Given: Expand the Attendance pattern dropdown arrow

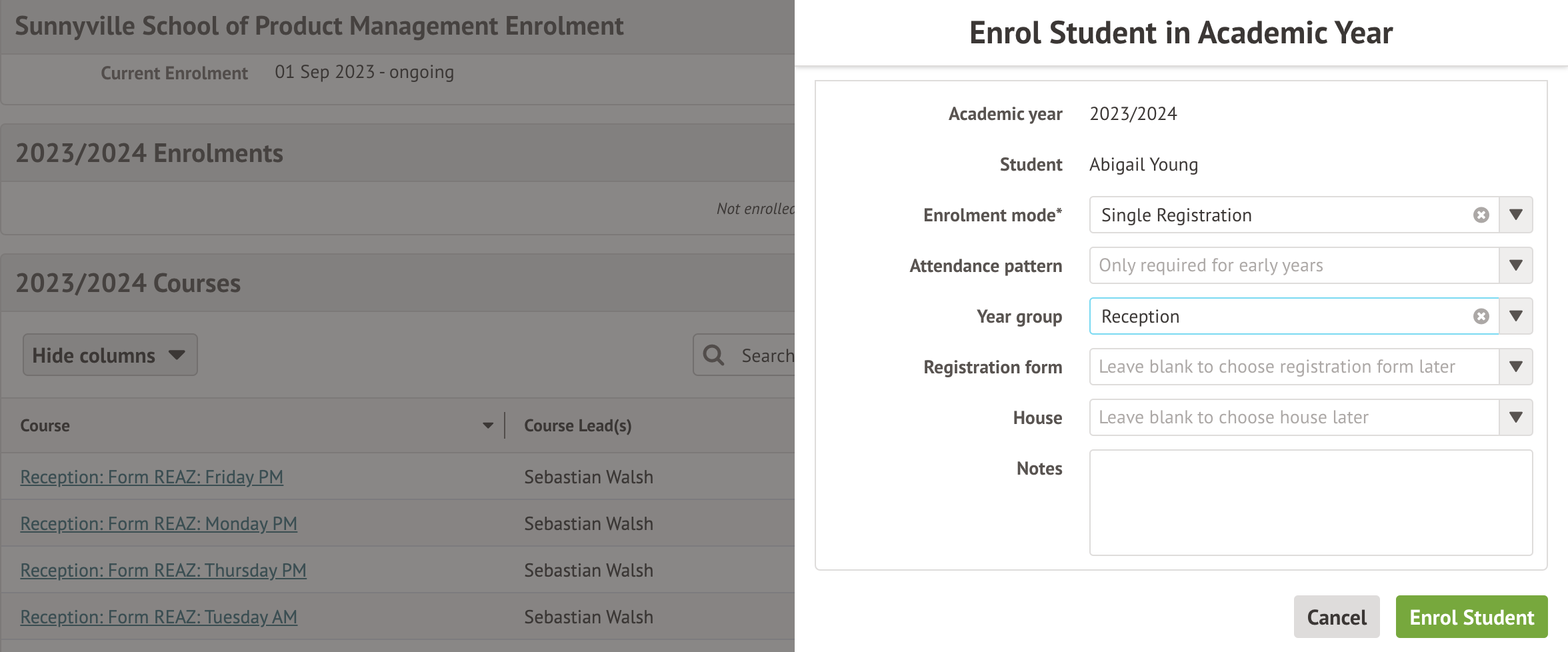Looking at the screenshot, I should click(x=1515, y=266).
